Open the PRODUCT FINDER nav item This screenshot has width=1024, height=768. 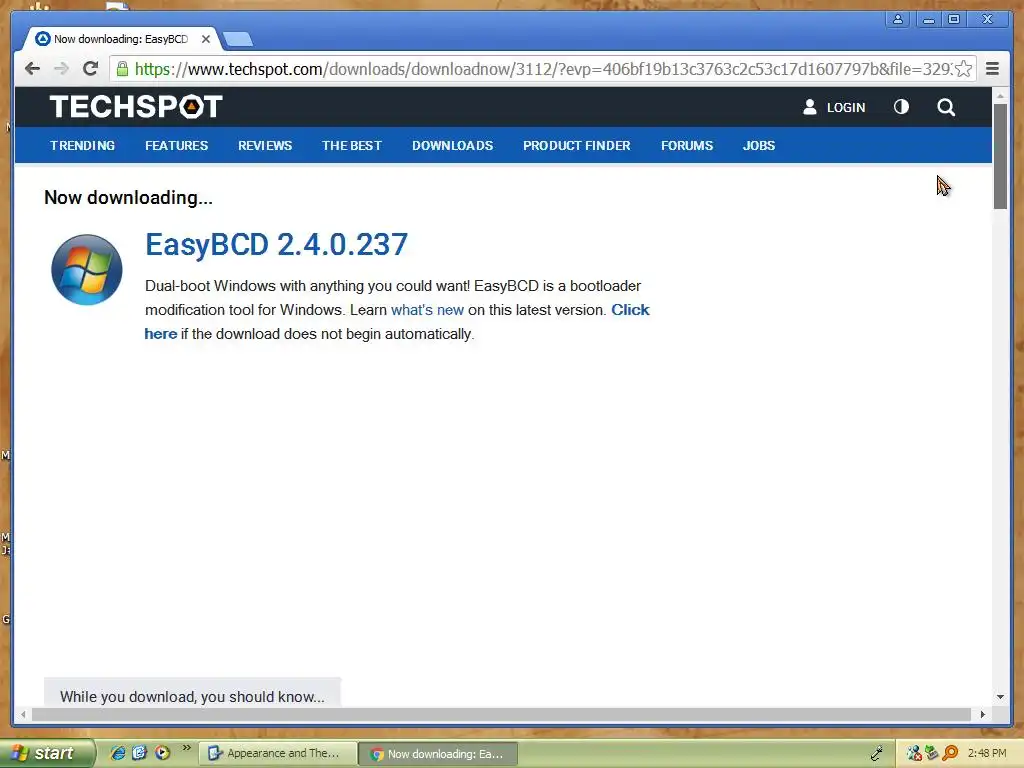pyautogui.click(x=577, y=146)
